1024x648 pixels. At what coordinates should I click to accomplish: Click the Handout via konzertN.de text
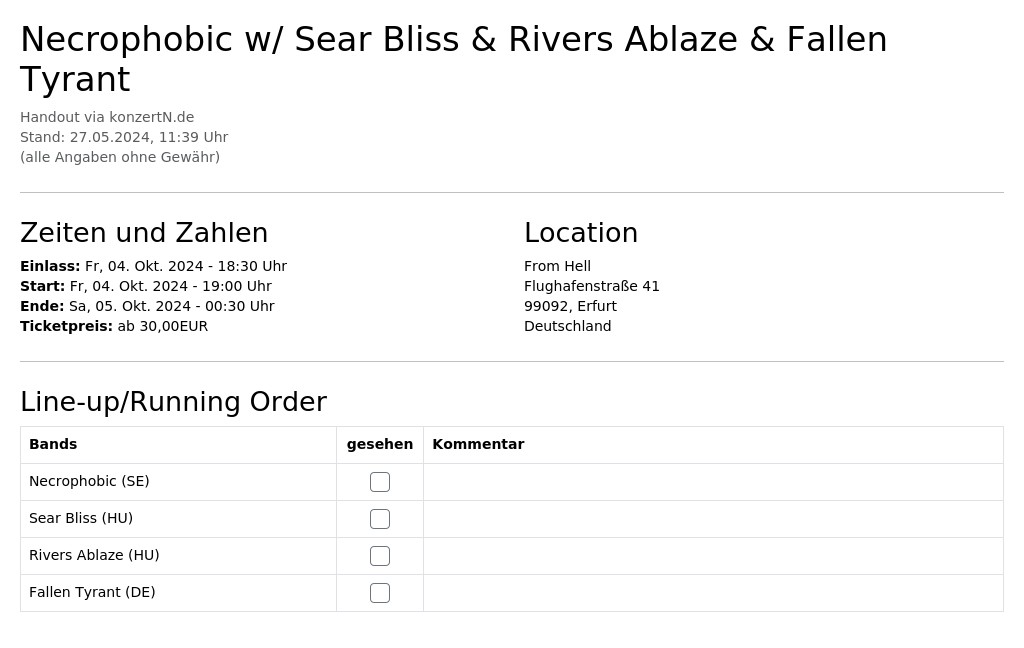pyautogui.click(x=107, y=118)
